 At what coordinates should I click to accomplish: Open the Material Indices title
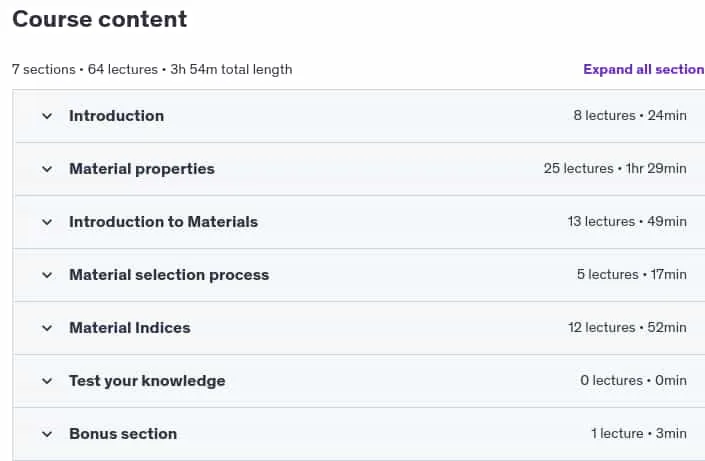130,328
